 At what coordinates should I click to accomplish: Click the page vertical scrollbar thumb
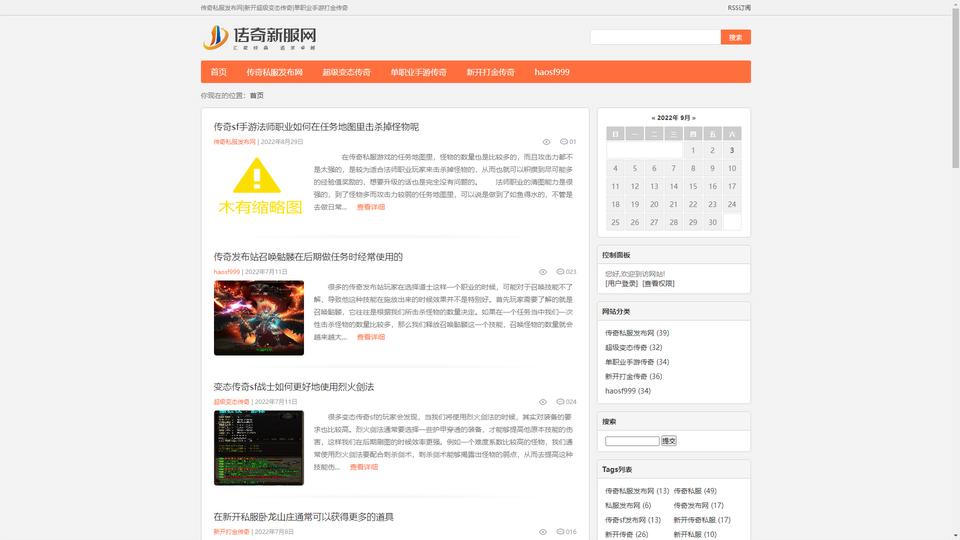(955, 86)
